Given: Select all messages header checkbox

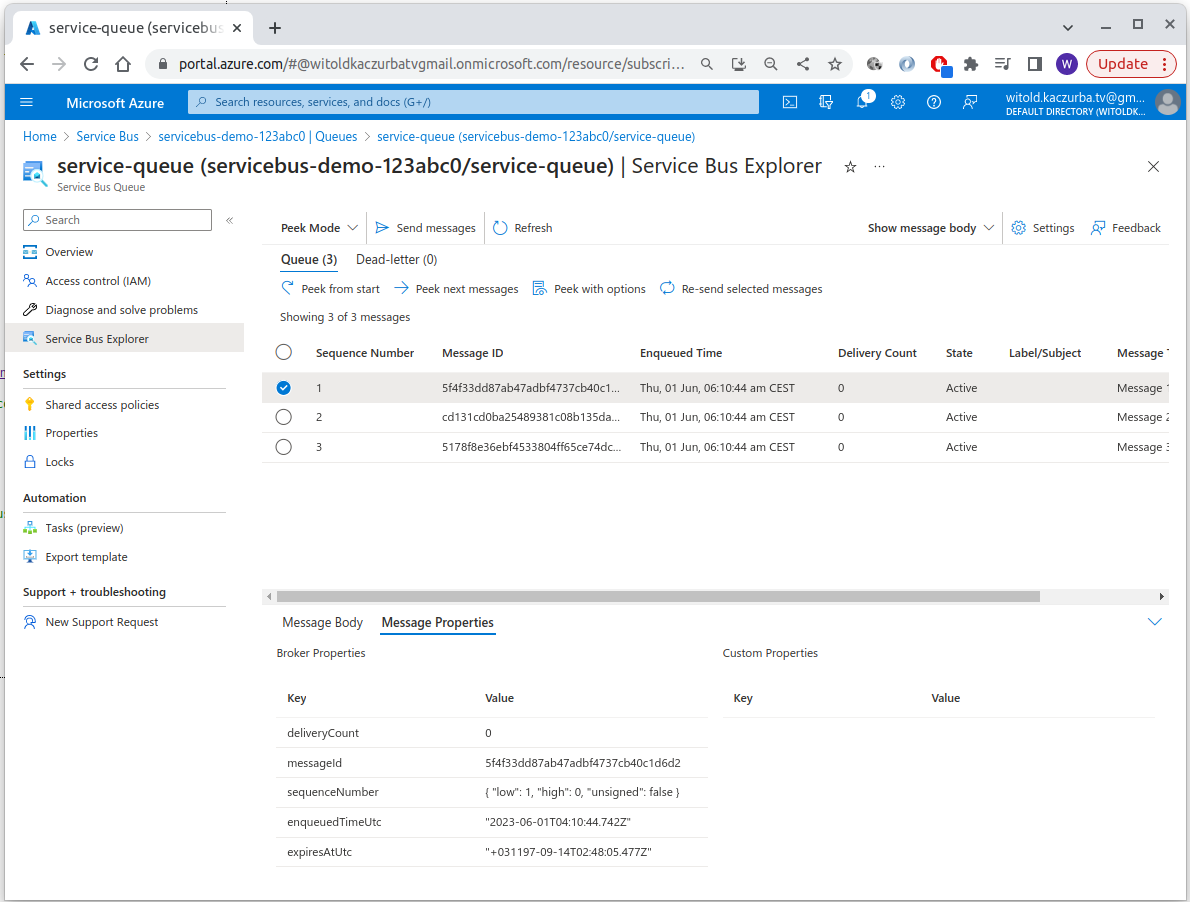Looking at the screenshot, I should 284,352.
